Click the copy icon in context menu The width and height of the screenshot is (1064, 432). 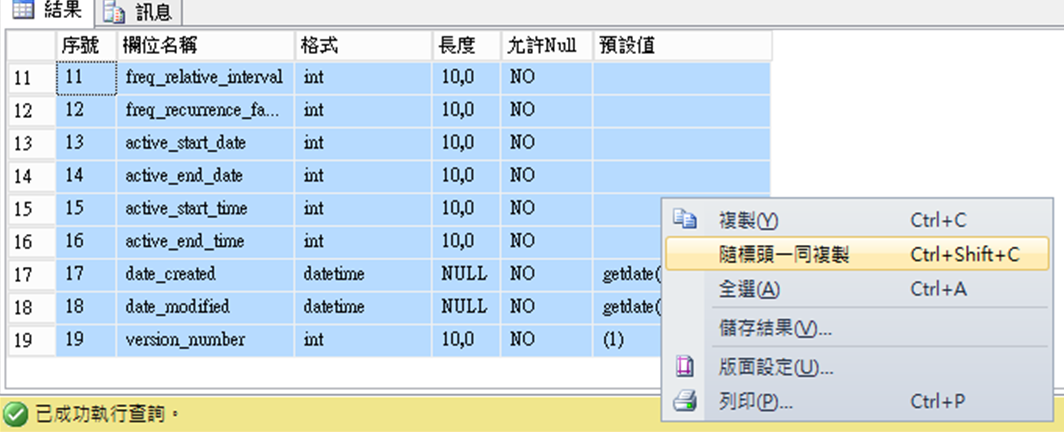685,220
